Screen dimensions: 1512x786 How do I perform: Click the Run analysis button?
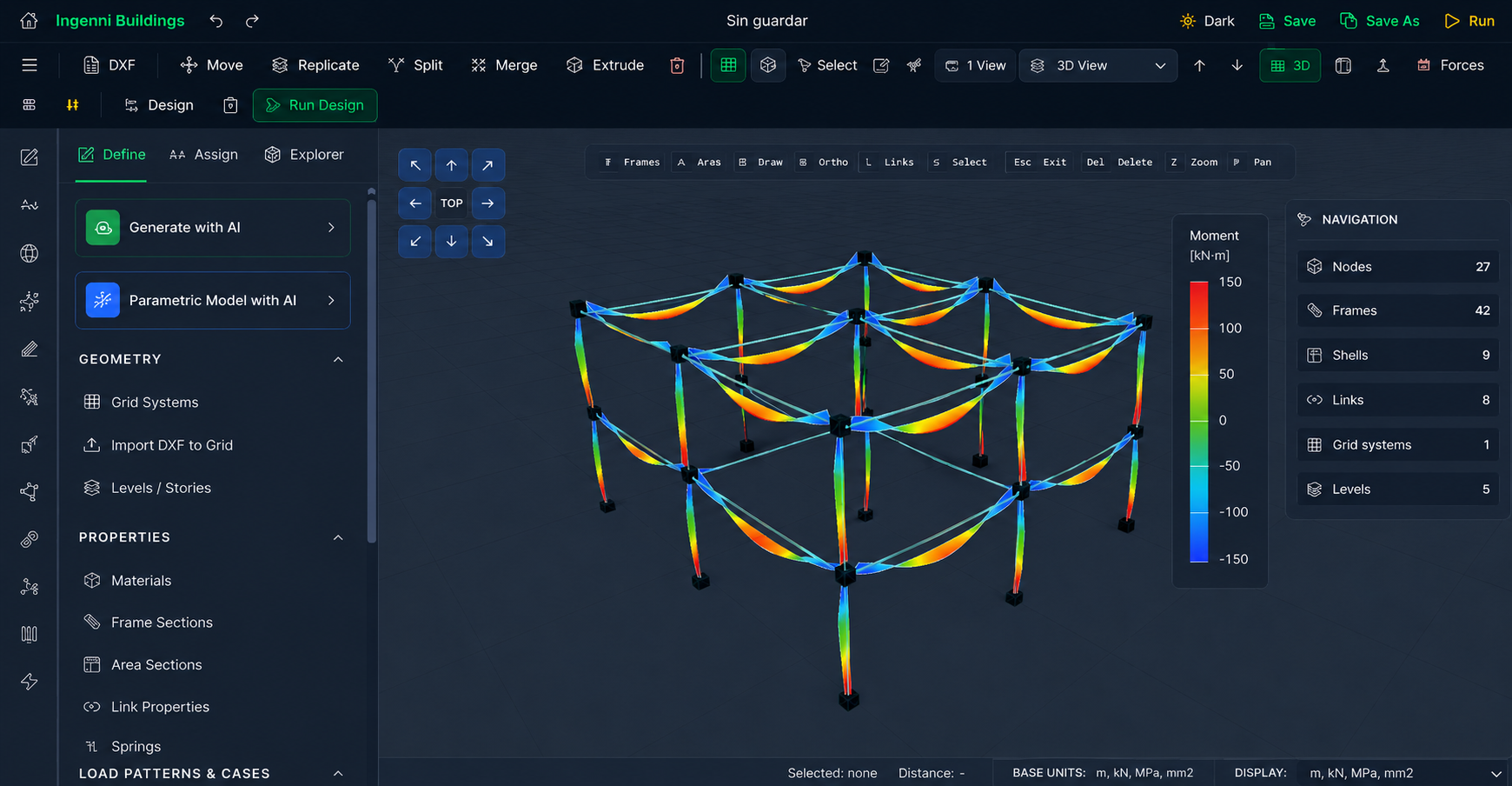tap(1469, 21)
